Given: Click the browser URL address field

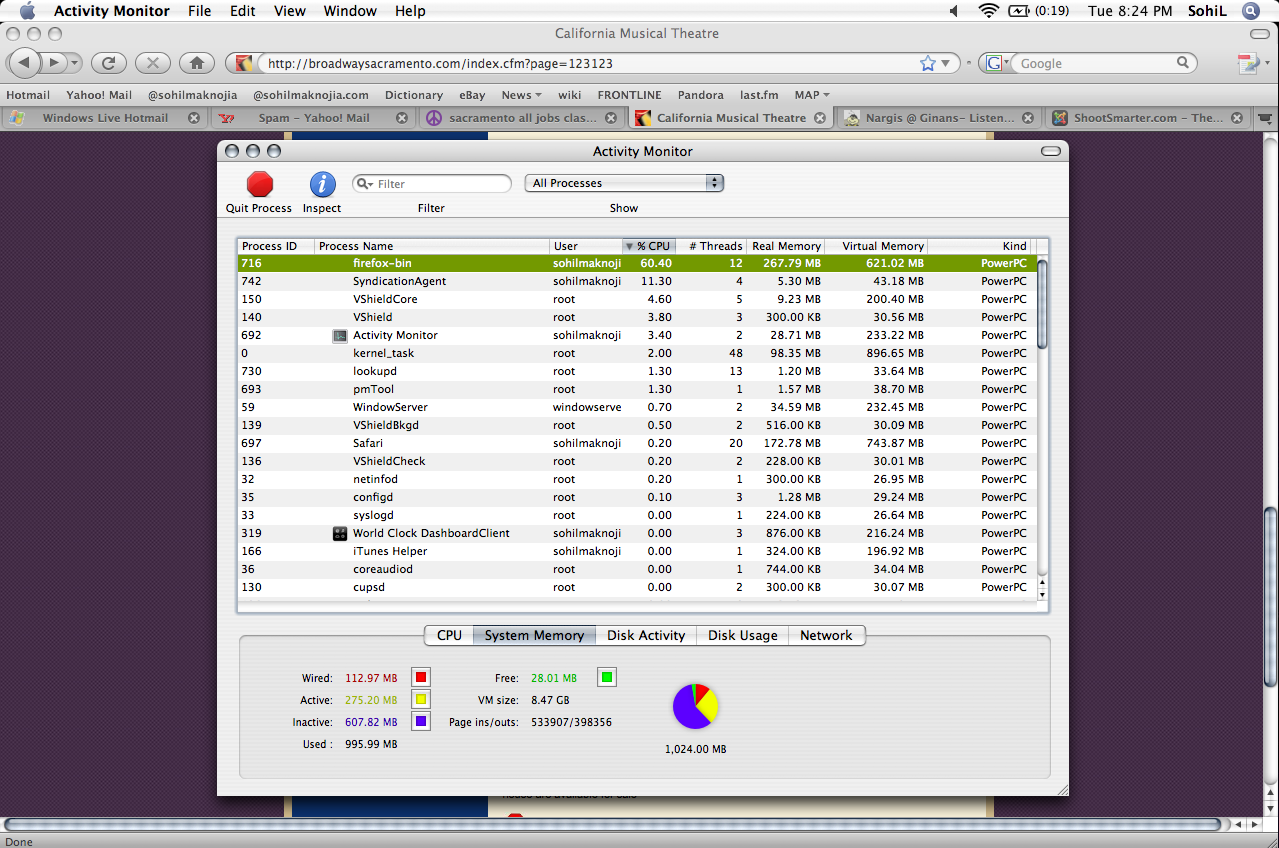Looking at the screenshot, I should click(590, 63).
